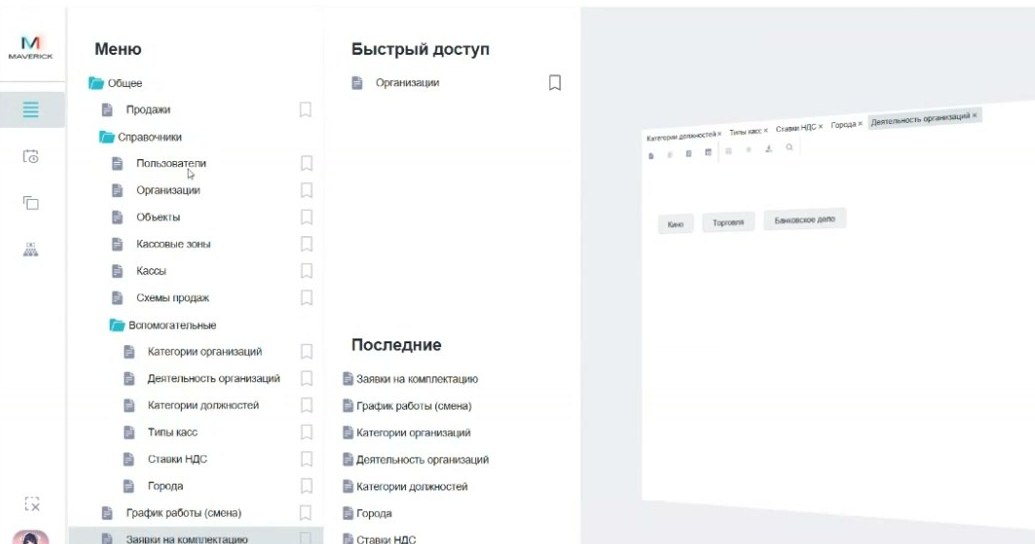
Task: Open the seating layout sidebar icon
Action: pyautogui.click(x=31, y=250)
